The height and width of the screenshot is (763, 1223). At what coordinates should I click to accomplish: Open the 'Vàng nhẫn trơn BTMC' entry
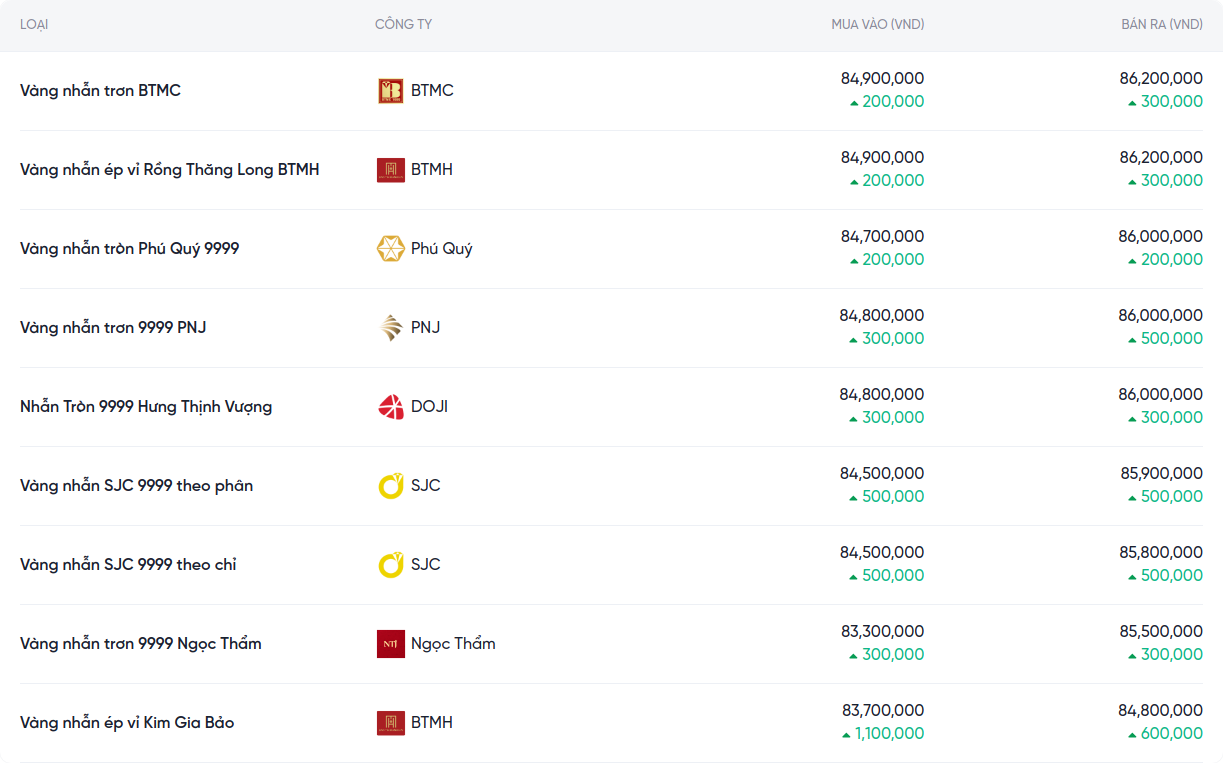point(100,91)
